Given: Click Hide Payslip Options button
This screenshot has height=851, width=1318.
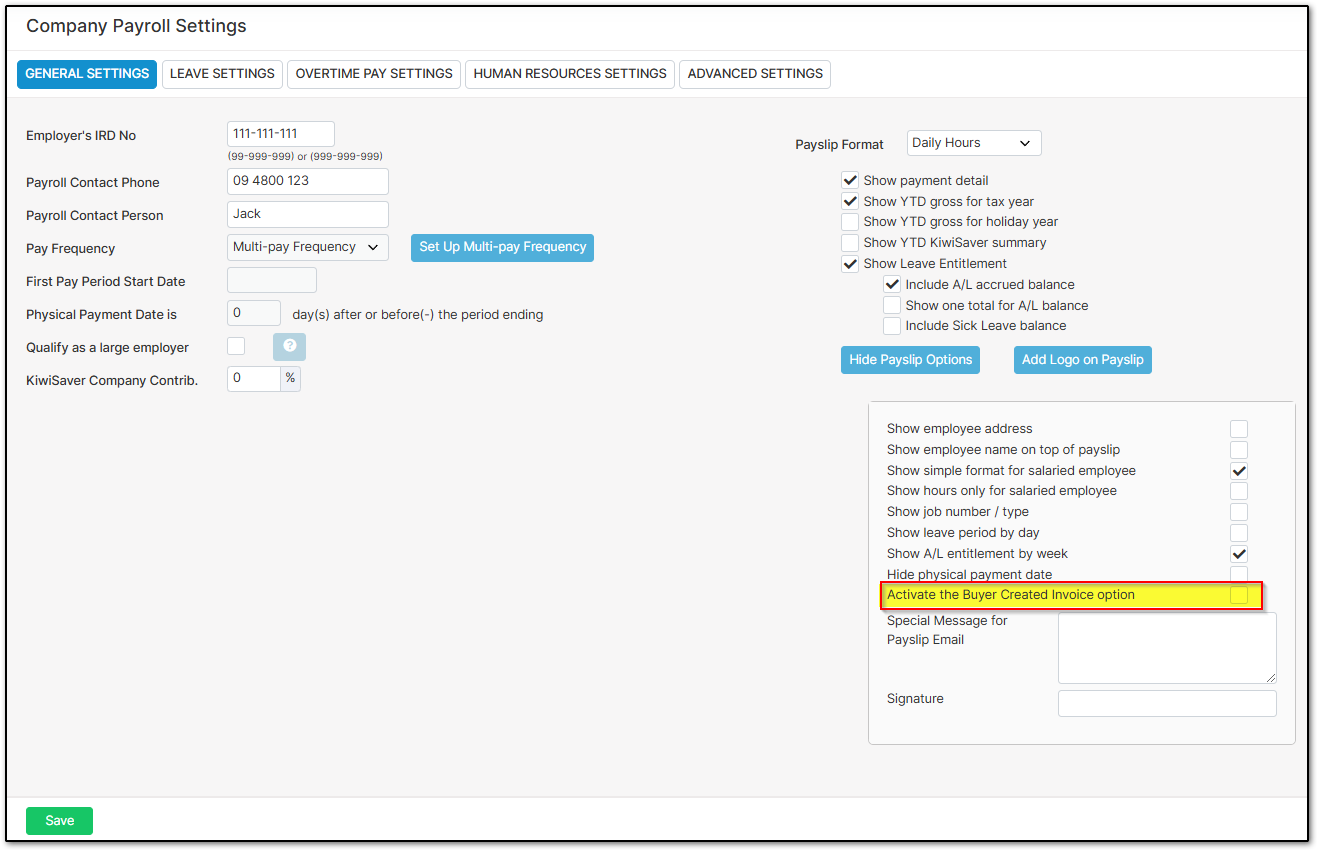Looking at the screenshot, I should [910, 360].
